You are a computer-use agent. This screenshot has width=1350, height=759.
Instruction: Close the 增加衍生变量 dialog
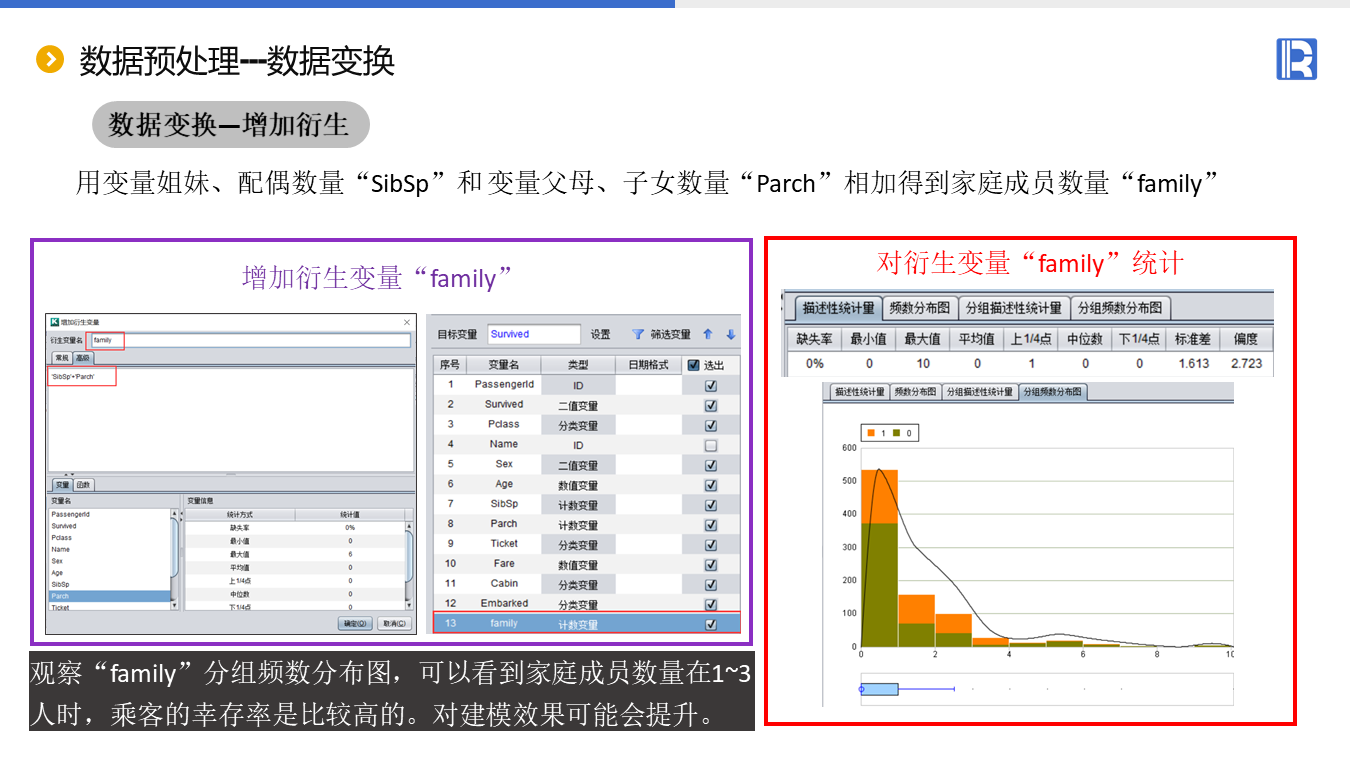407,322
